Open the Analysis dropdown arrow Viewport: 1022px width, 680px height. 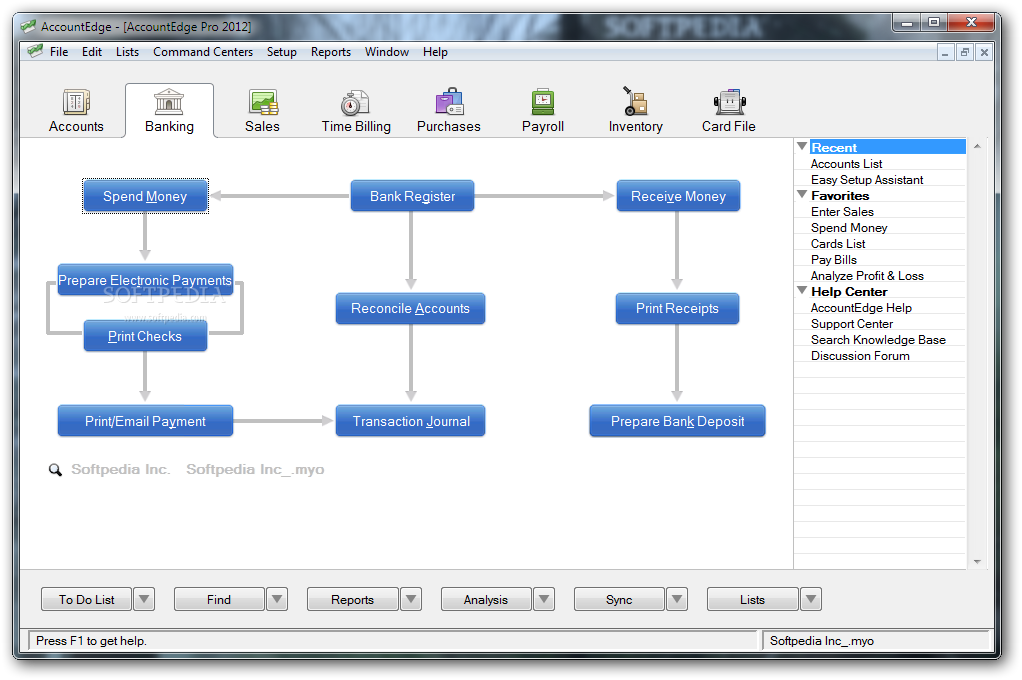(544, 599)
